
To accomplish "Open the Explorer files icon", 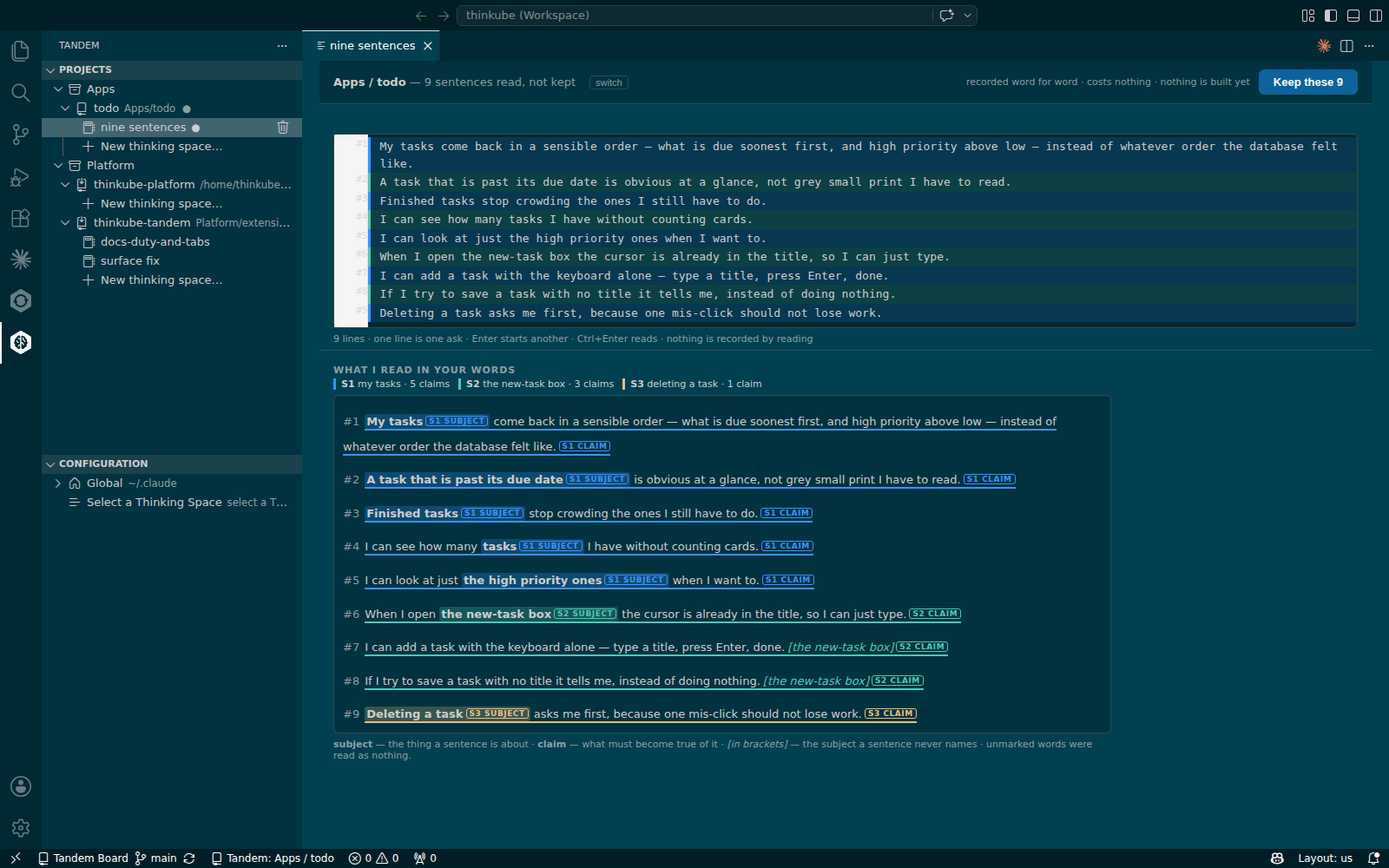I will point(21,51).
